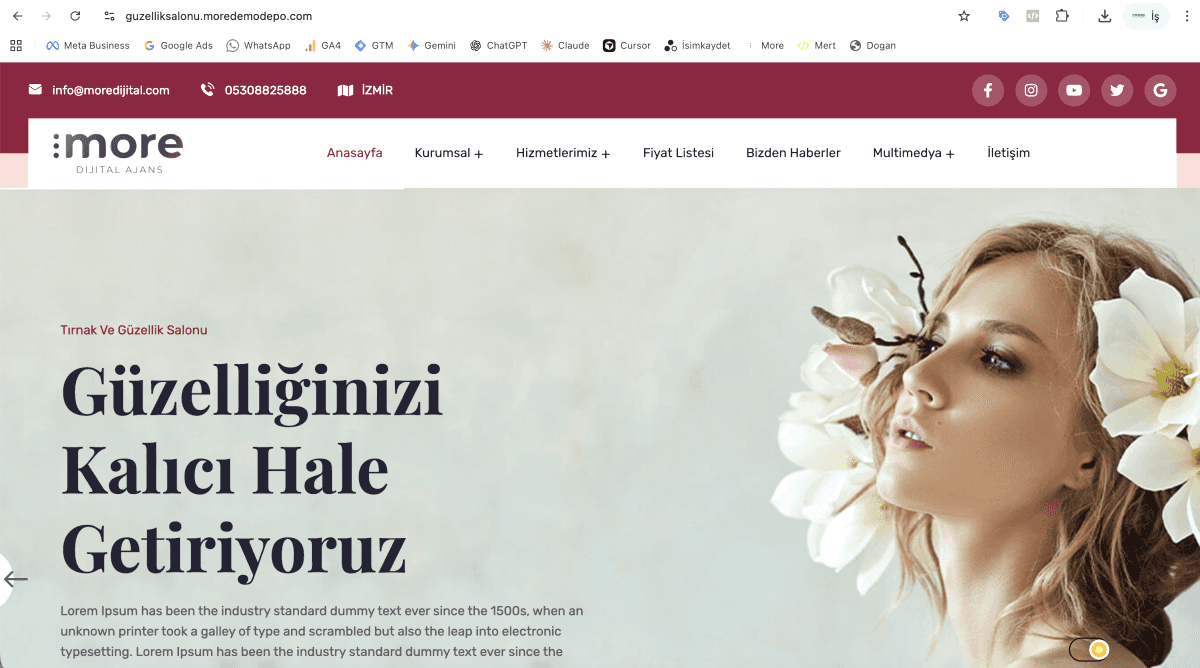Open the Twitter bird icon

[1117, 90]
